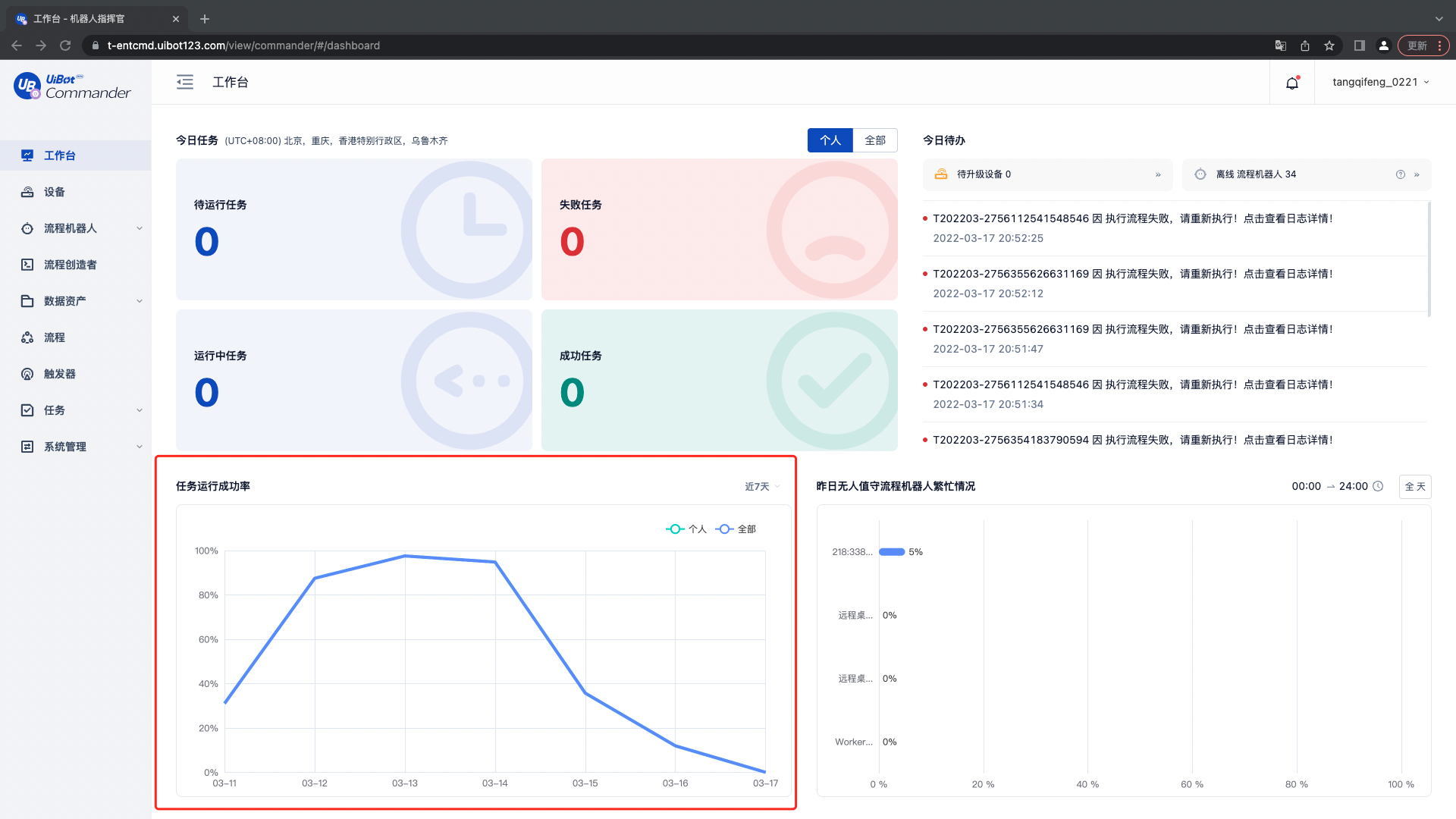Click the 流程 workflow icon

pyautogui.click(x=27, y=337)
